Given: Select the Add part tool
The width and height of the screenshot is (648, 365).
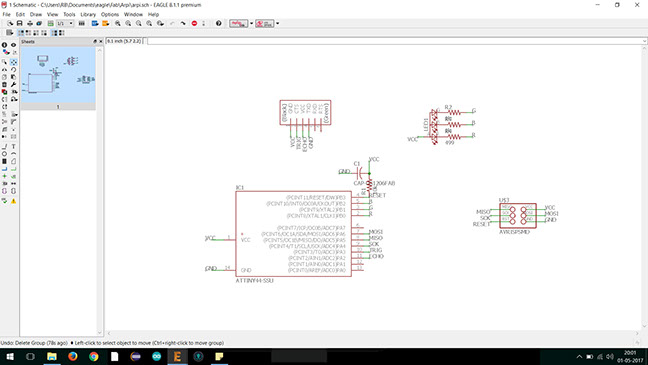Looking at the screenshot, I should click(5, 92).
